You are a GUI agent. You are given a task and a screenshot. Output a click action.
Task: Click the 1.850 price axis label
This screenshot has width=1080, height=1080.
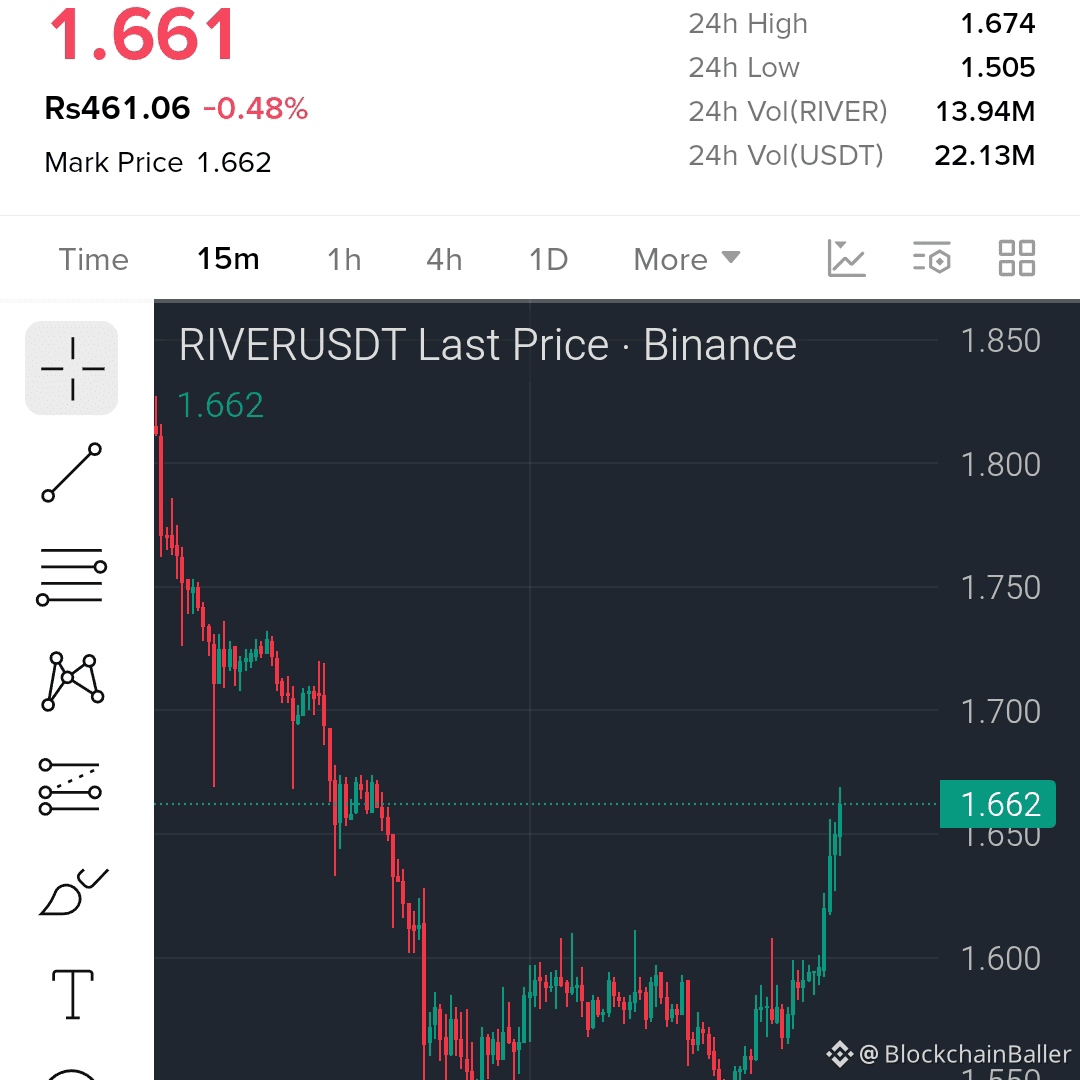[1000, 340]
